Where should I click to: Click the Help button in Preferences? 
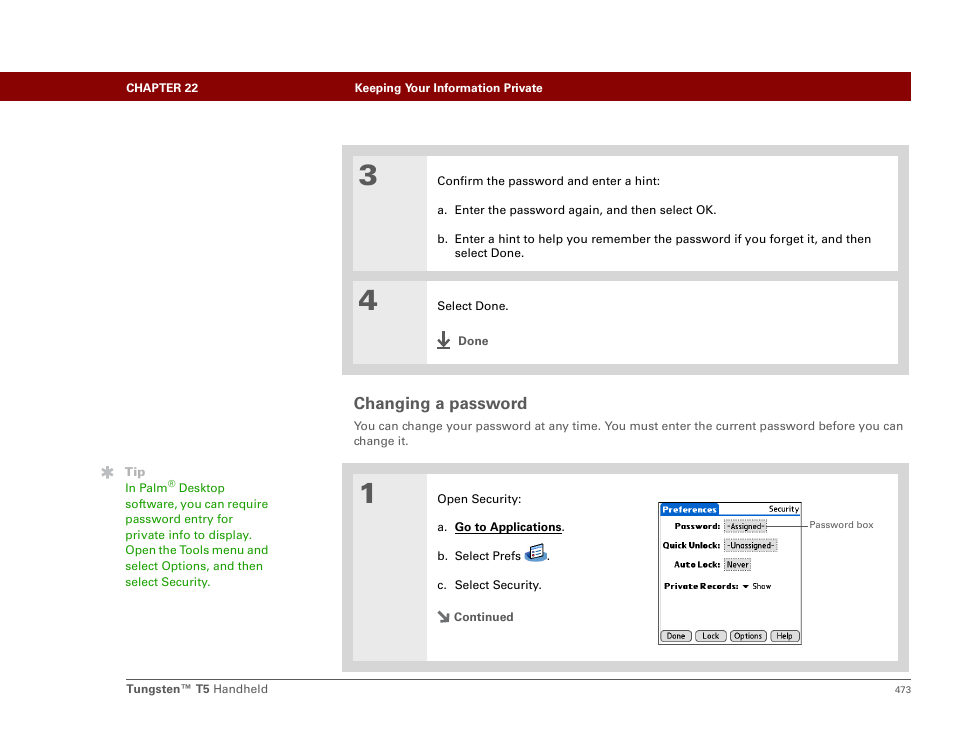[785, 636]
